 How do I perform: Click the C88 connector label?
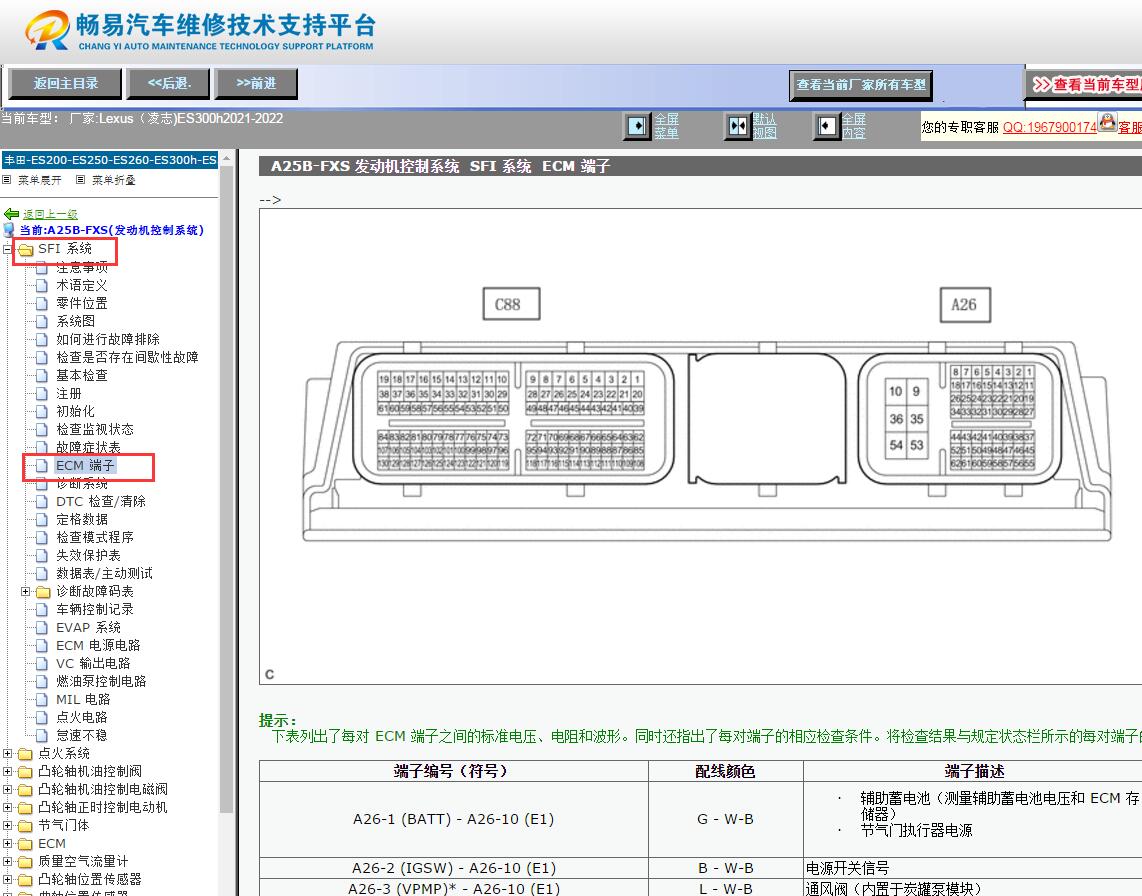point(511,304)
